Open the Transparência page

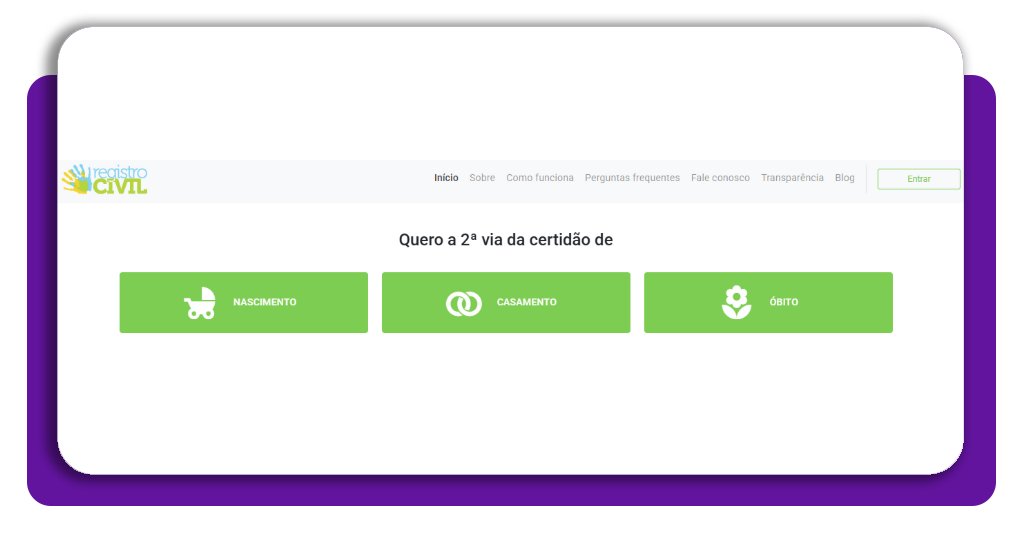(792, 178)
